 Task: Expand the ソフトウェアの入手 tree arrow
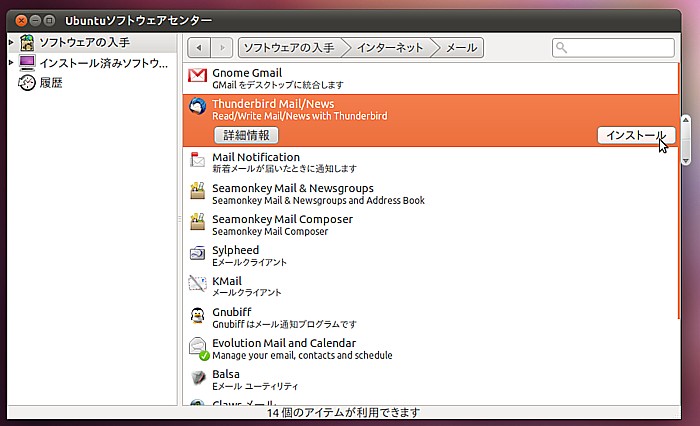coord(11,42)
